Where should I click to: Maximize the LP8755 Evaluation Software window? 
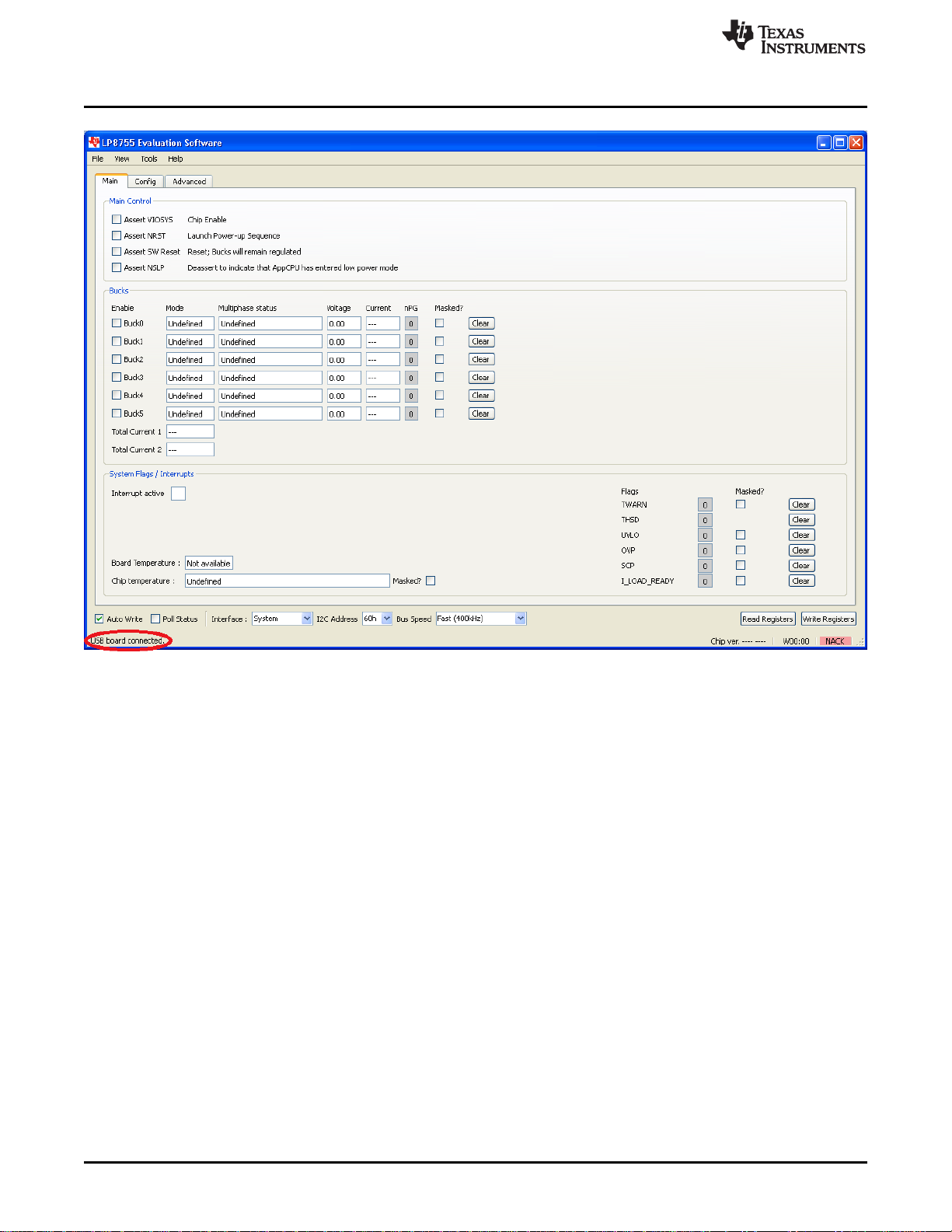(840, 142)
